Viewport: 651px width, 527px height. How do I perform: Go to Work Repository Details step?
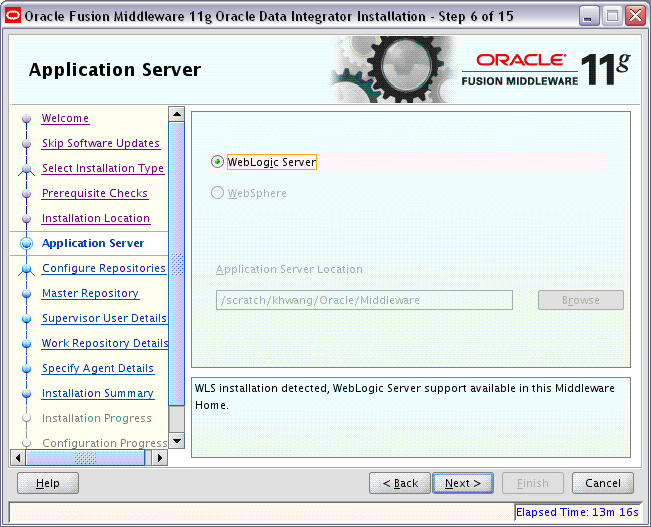tap(105, 343)
